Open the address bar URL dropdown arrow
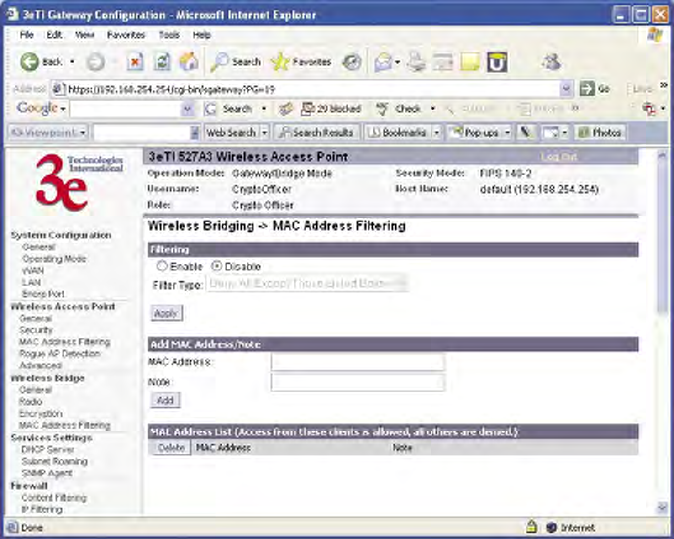This screenshot has height=539, width=674. click(x=566, y=89)
